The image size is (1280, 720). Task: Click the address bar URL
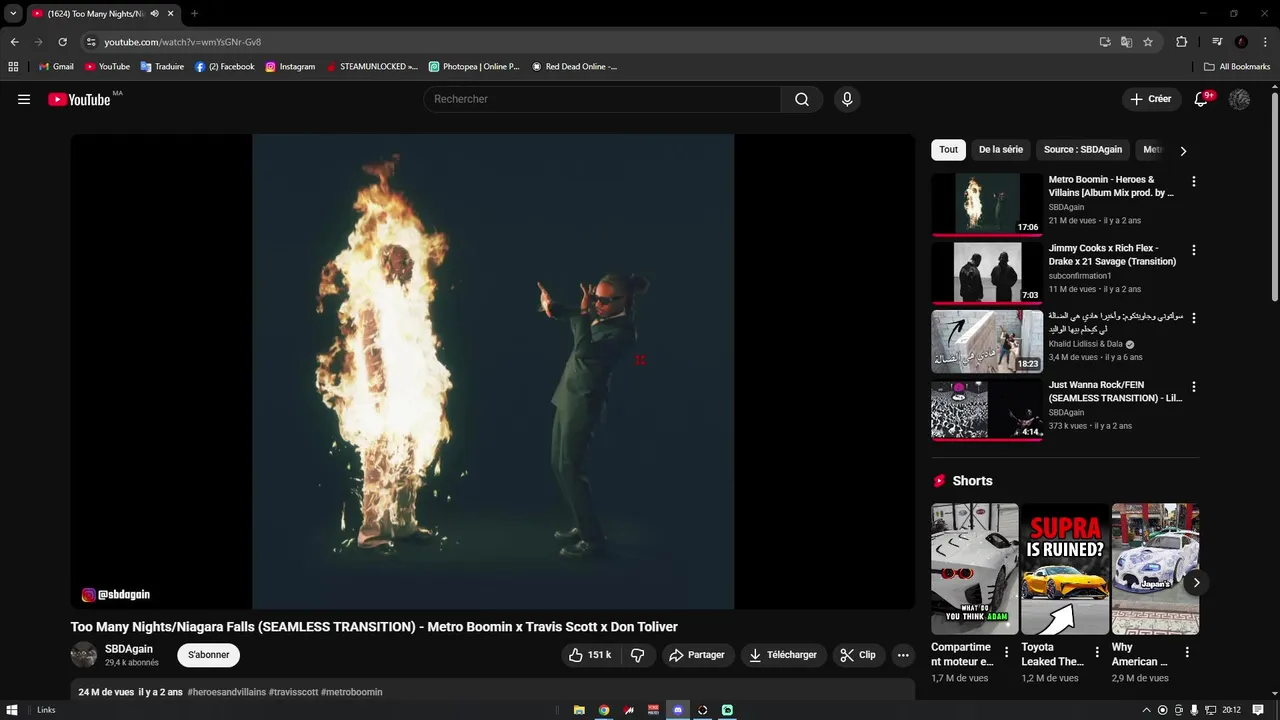coord(183,42)
